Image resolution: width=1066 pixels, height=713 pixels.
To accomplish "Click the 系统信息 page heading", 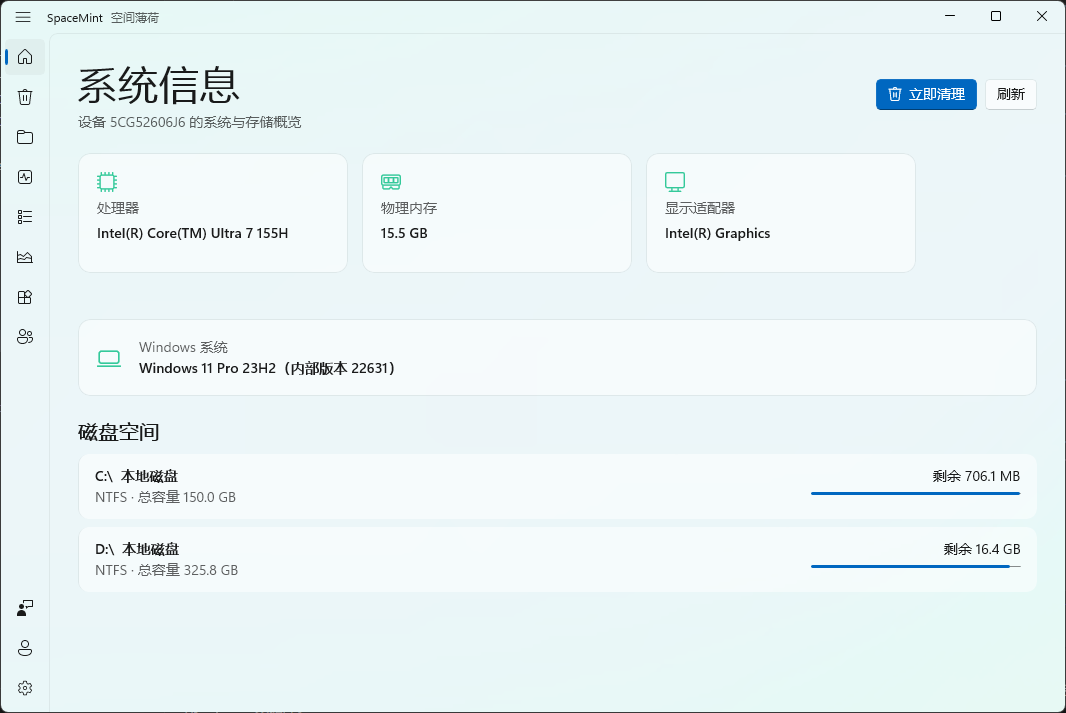I will coord(158,86).
